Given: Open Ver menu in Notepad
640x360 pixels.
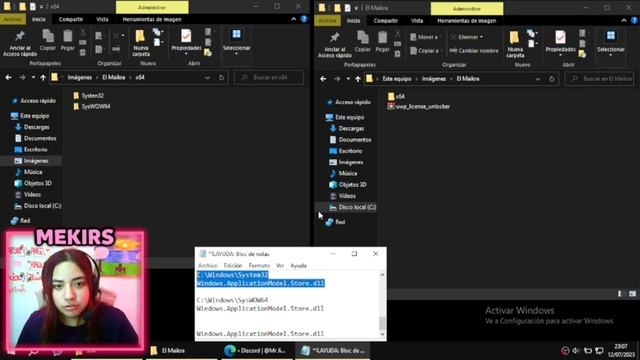Looking at the screenshot, I should click(x=280, y=265).
